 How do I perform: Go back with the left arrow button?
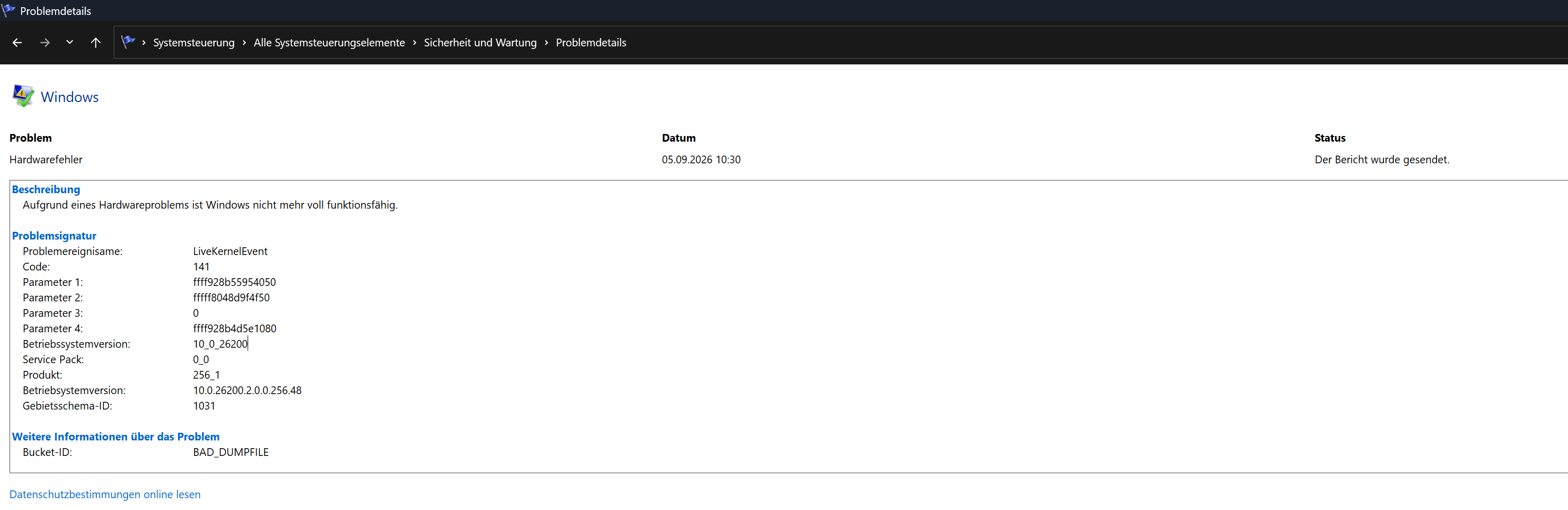17,43
